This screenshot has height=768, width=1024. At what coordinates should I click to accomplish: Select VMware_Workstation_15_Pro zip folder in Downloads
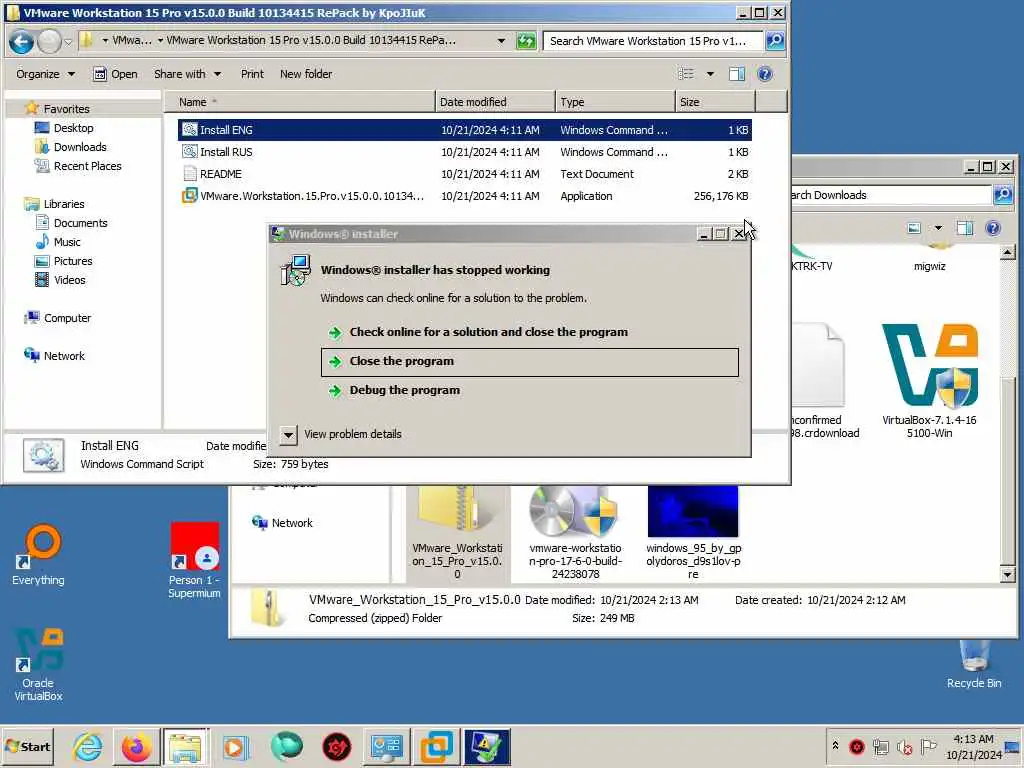(x=457, y=533)
